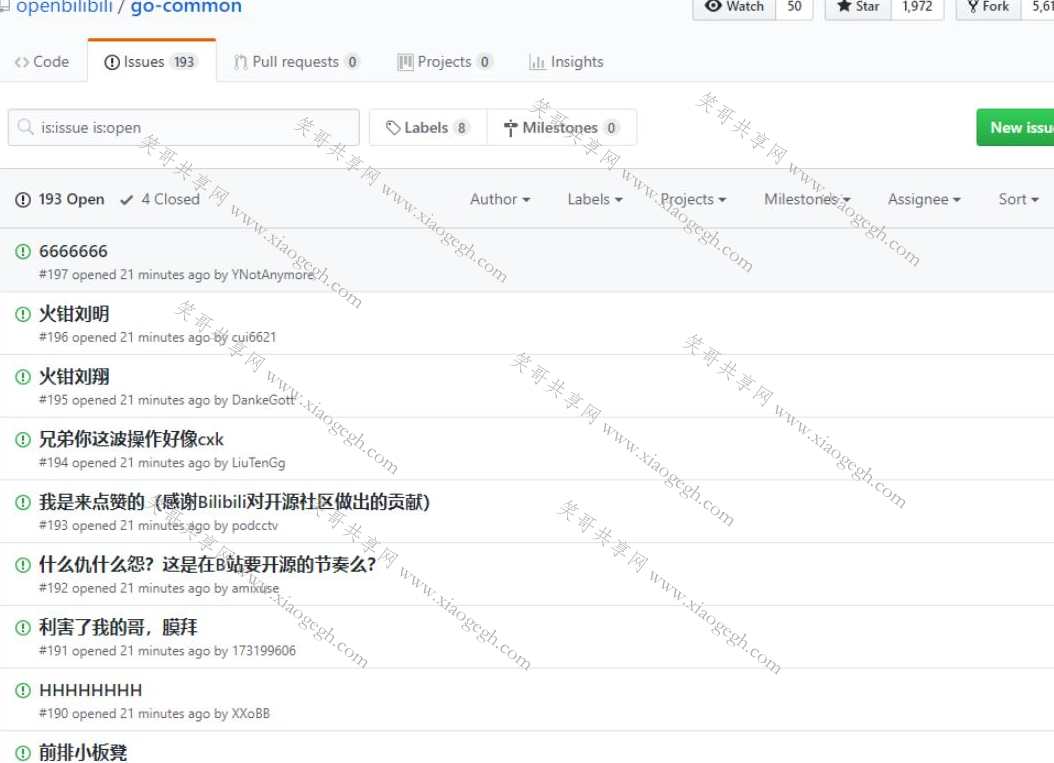1054x763 pixels.
Task: Expand the Labels filter dropdown
Action: 595,200
